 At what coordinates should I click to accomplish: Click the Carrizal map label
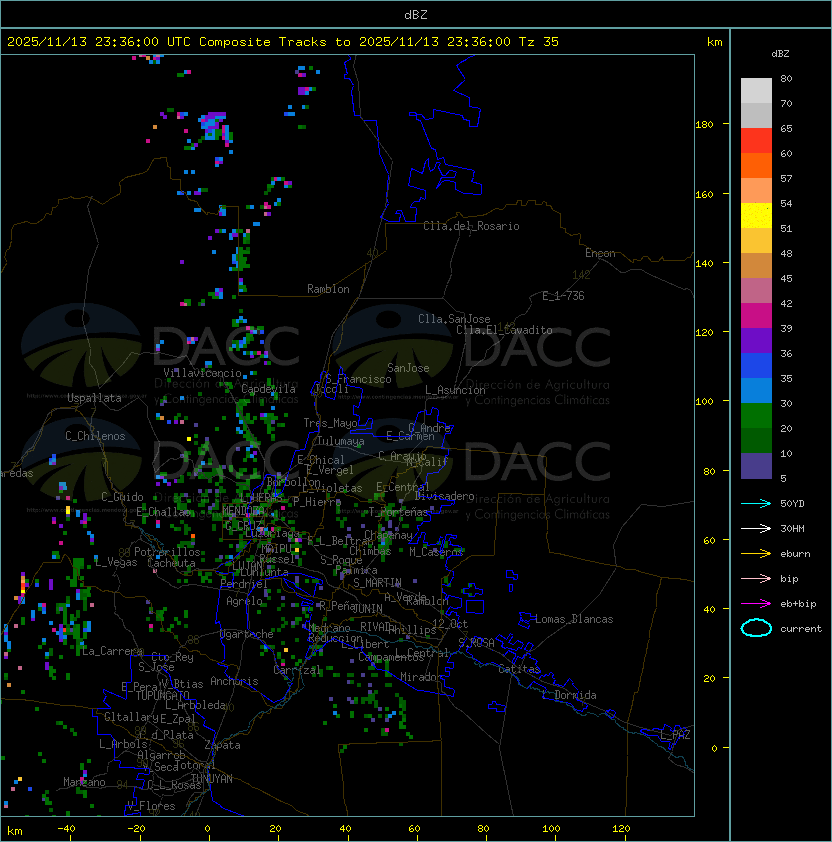click(x=297, y=670)
